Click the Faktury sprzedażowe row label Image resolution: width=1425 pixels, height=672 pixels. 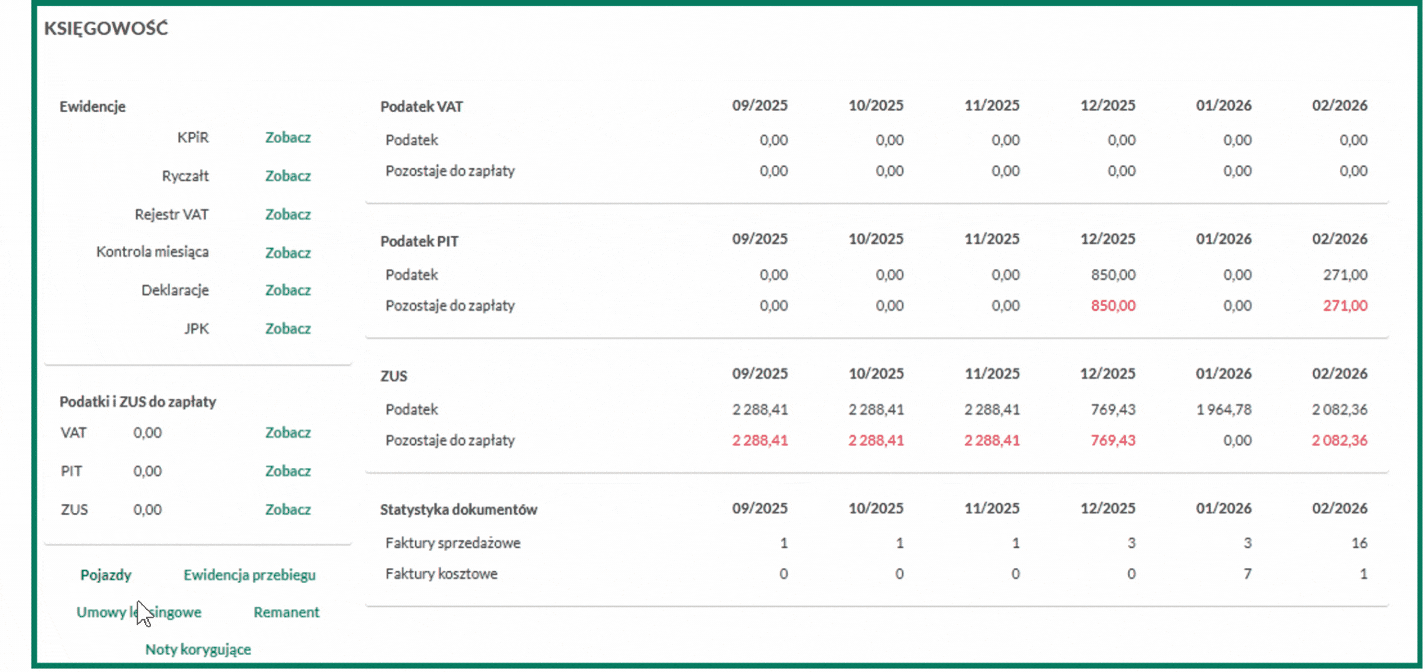(x=453, y=544)
